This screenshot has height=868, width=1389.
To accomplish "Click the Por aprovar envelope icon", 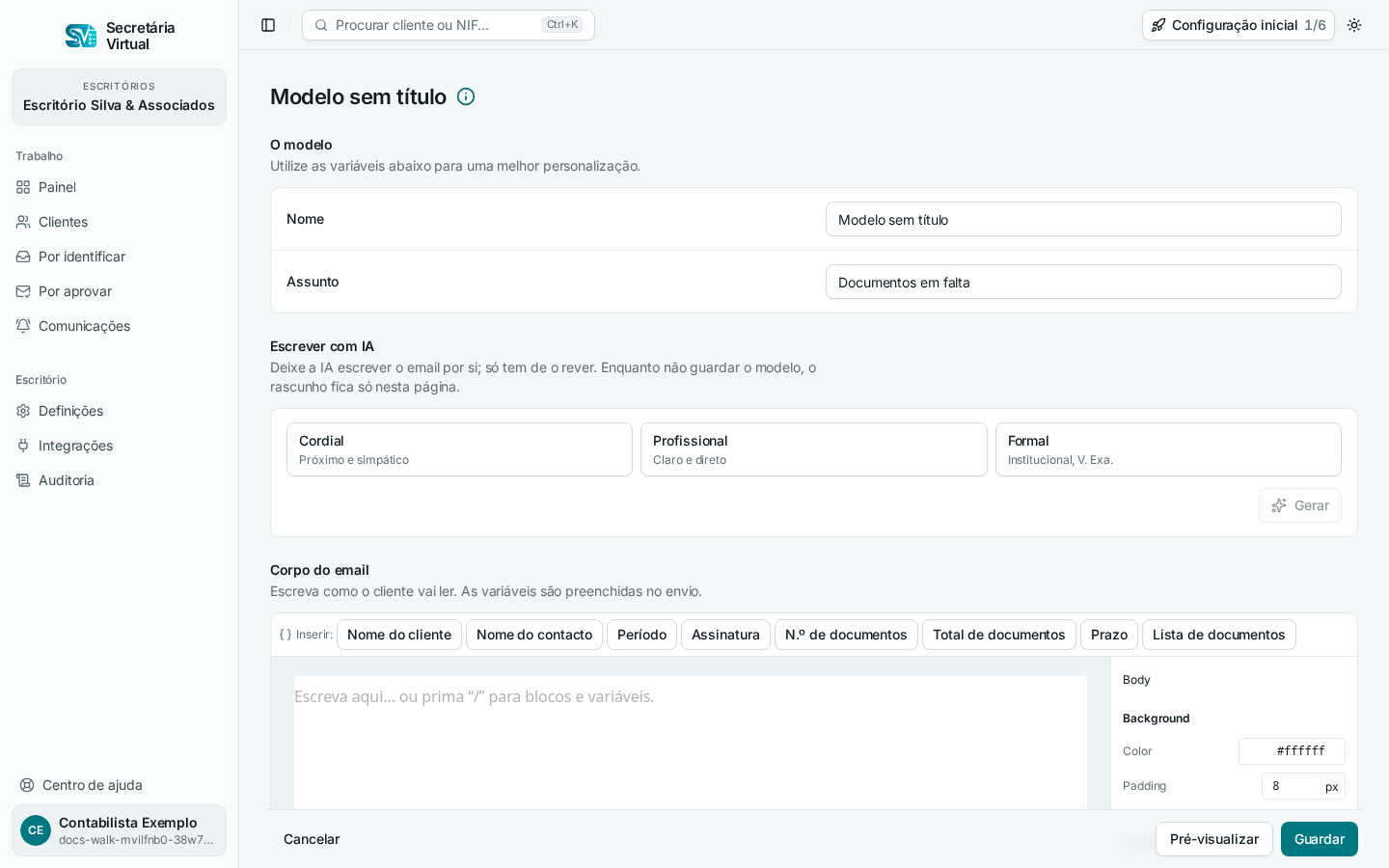I will 23,291.
